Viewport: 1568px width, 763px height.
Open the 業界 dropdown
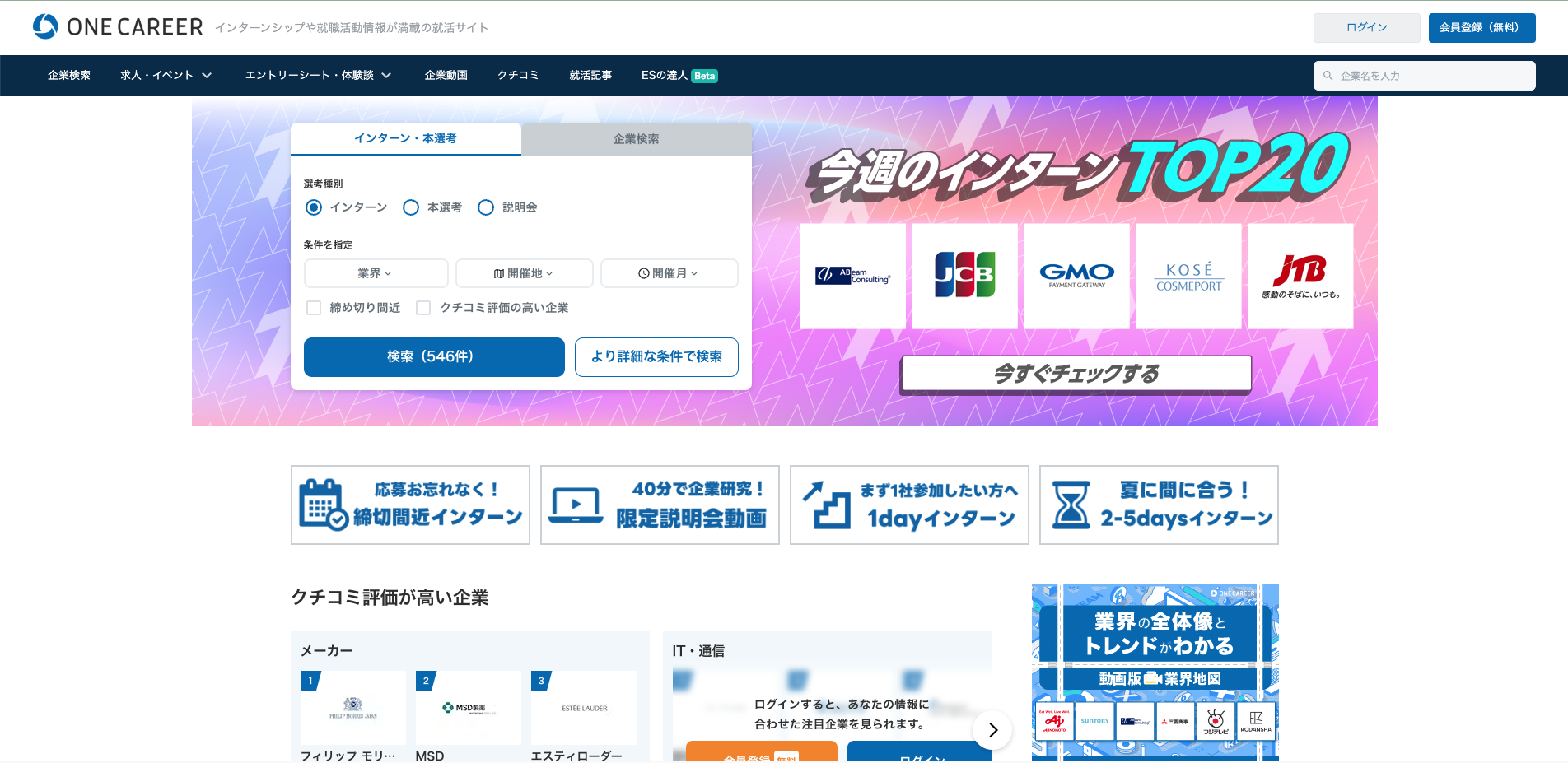click(x=376, y=273)
